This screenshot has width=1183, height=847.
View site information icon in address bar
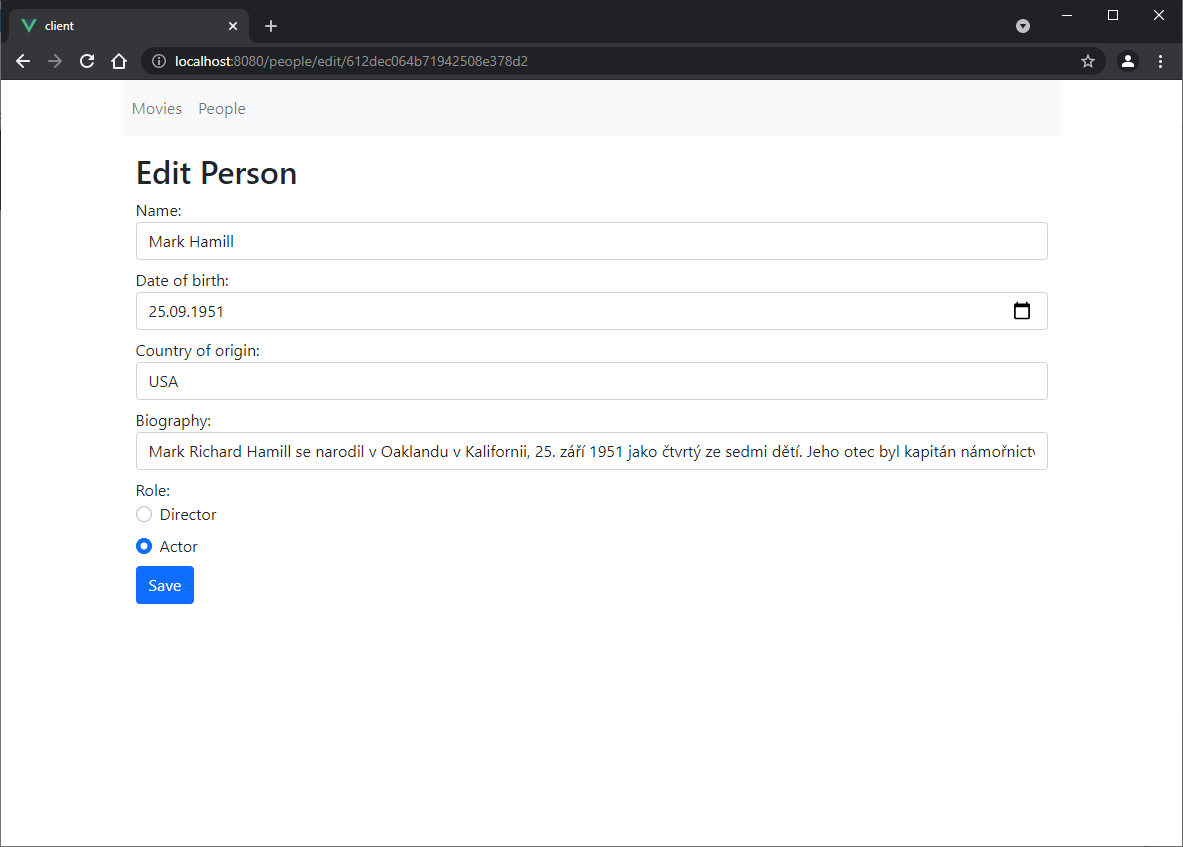pyautogui.click(x=158, y=61)
